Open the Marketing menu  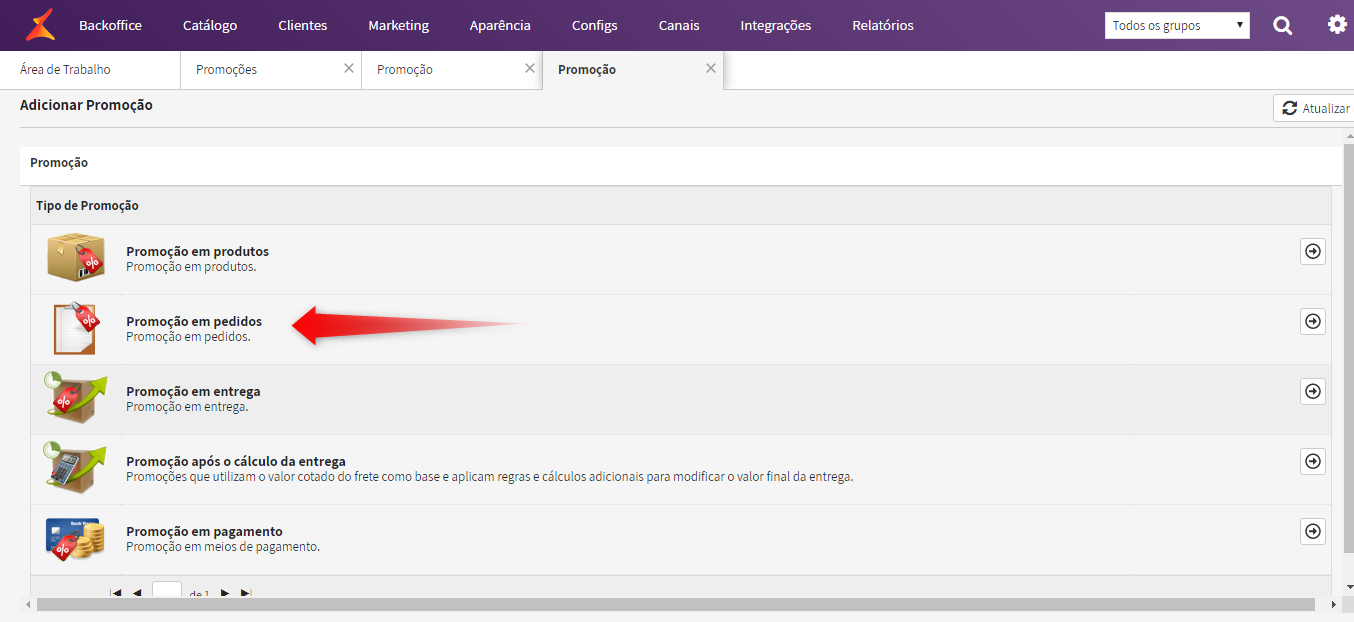click(398, 25)
